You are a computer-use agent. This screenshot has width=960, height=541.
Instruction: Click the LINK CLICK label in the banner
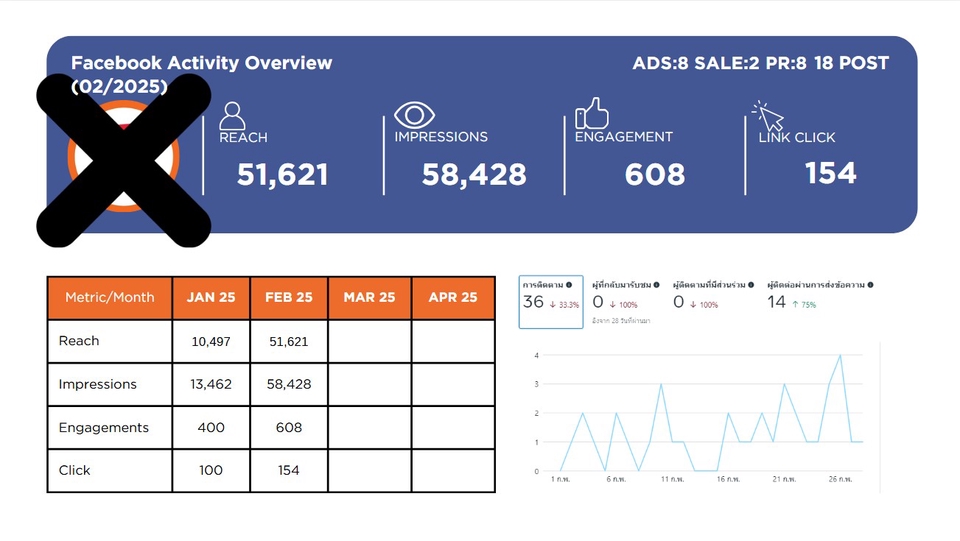pos(797,138)
